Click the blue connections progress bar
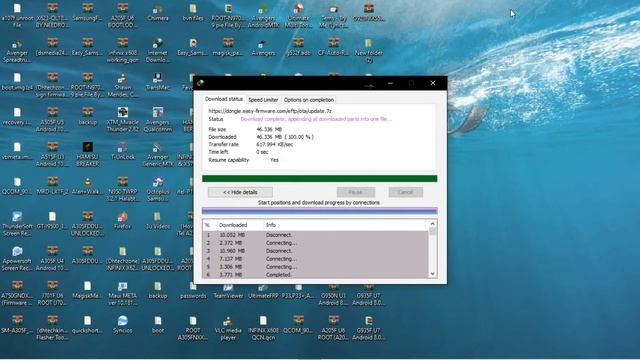 point(319,211)
